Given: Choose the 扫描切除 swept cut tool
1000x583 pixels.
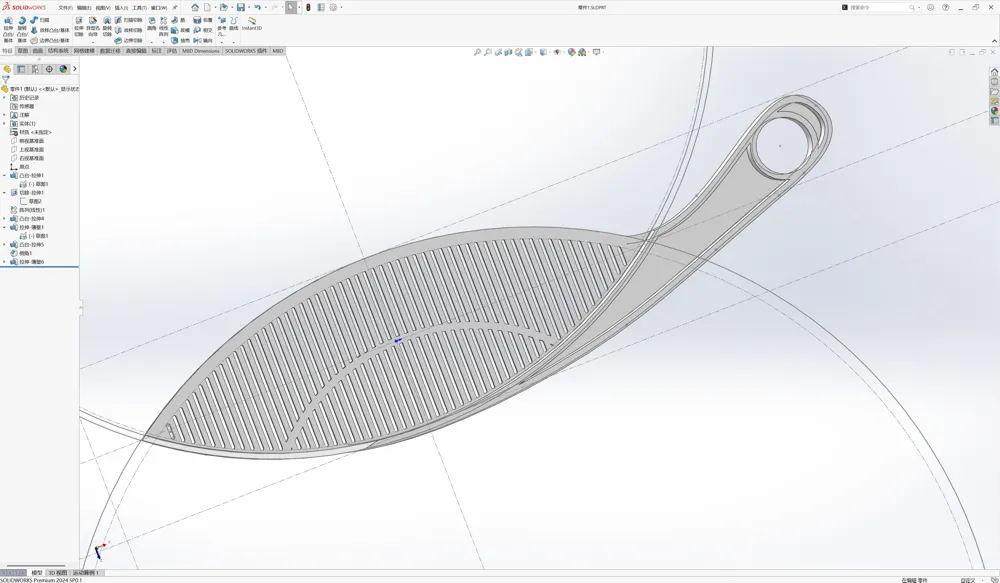Looking at the screenshot, I should [128, 20].
